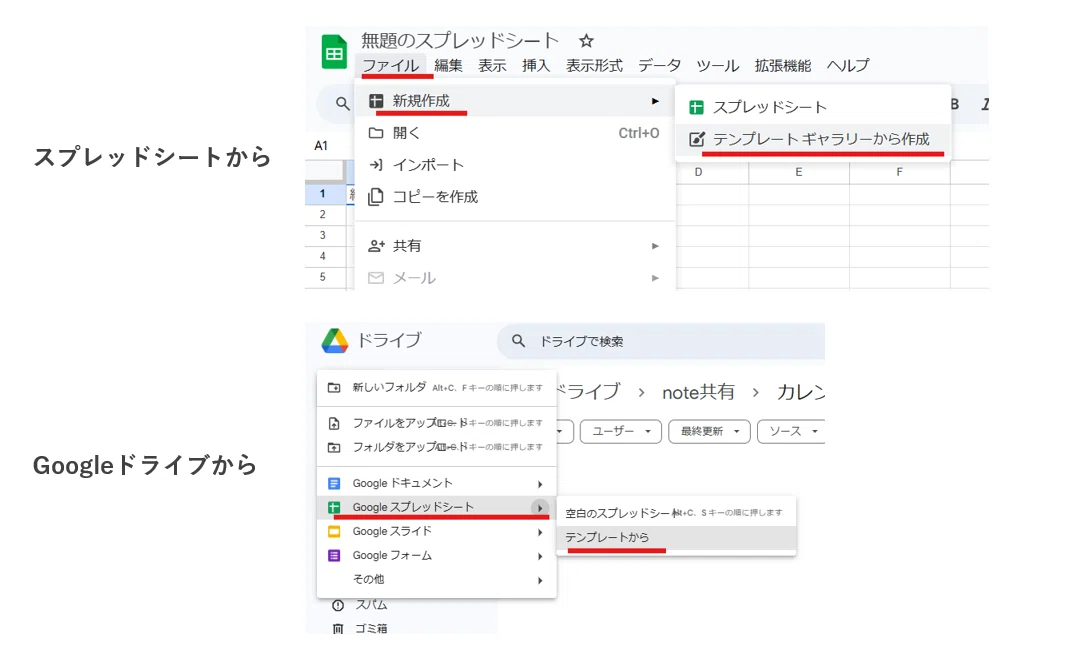The height and width of the screenshot is (653, 1091).
Task: Select column header F
Action: [x=900, y=172]
